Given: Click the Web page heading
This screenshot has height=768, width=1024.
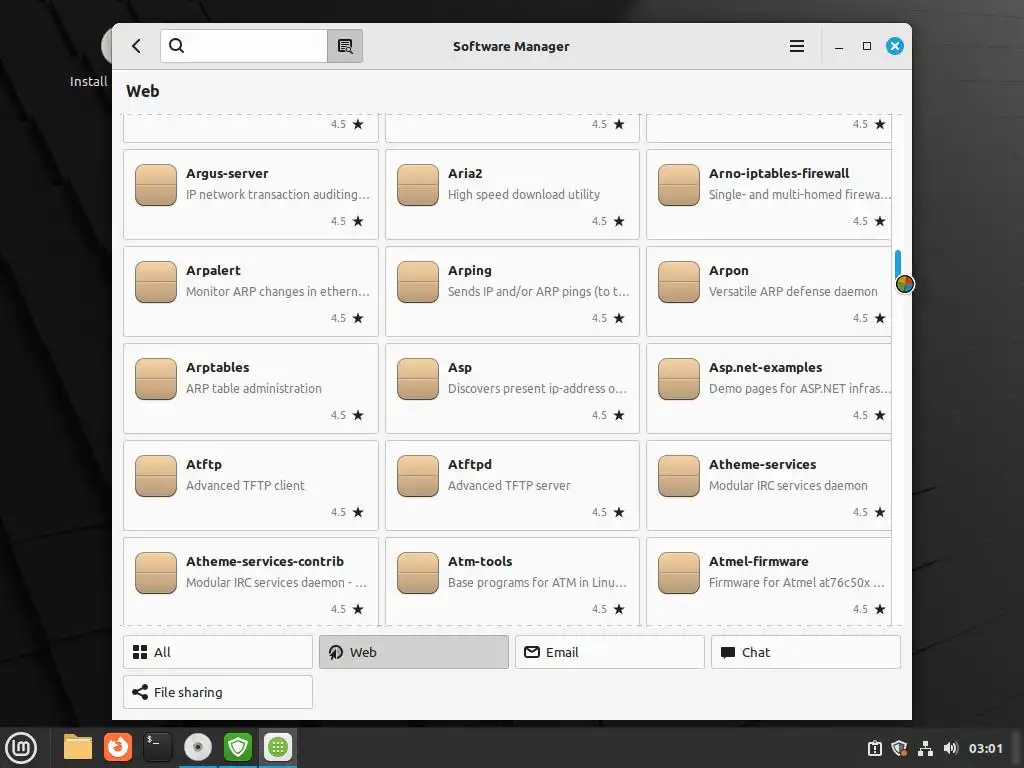Looking at the screenshot, I should click(x=142, y=91).
